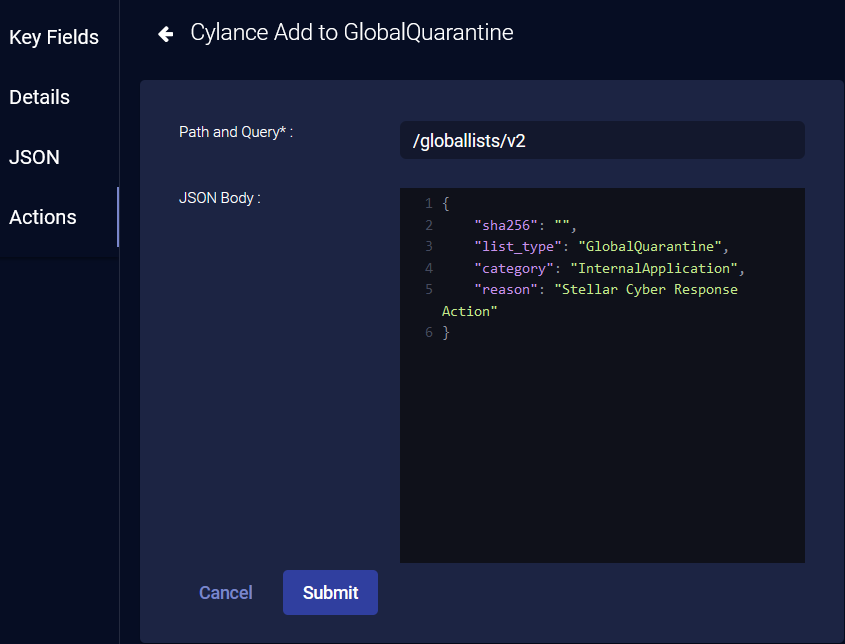
Task: Switch to the Details tab
Action: tap(39, 97)
